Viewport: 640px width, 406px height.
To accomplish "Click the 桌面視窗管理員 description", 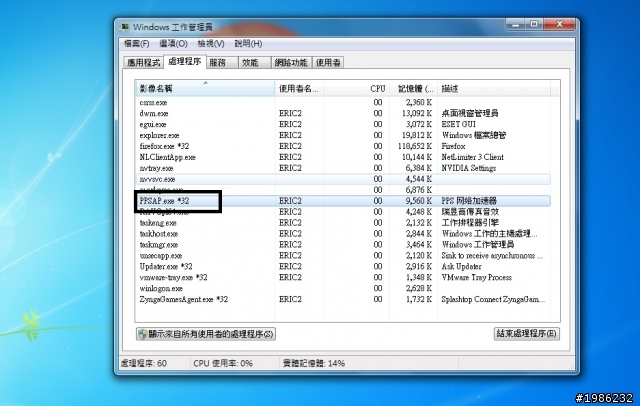I will click(470, 113).
